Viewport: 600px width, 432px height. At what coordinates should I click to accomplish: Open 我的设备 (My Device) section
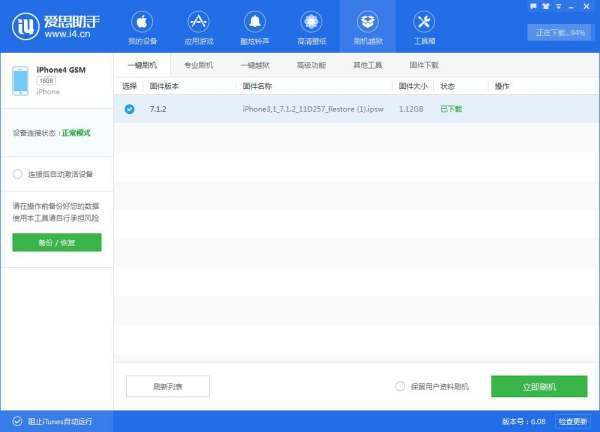pyautogui.click(x=142, y=28)
